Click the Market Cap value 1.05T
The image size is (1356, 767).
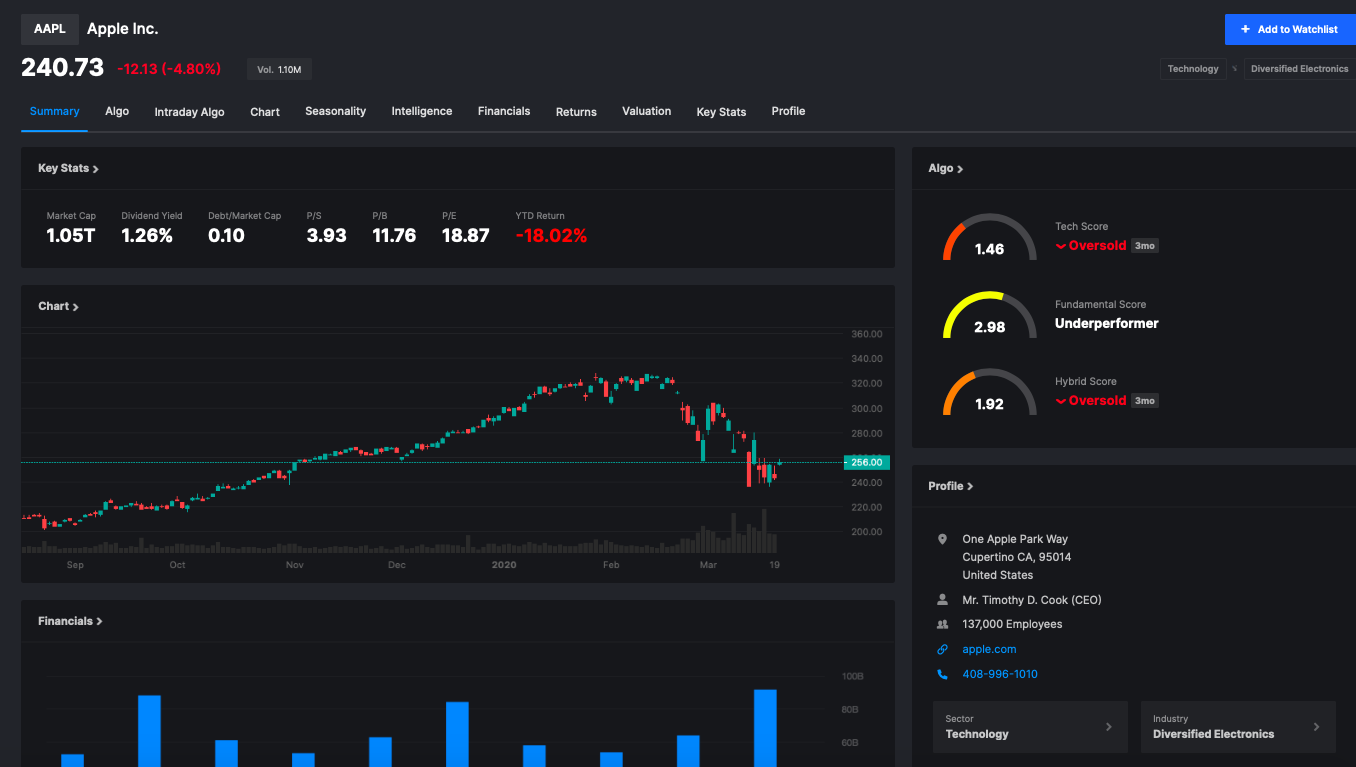(71, 236)
